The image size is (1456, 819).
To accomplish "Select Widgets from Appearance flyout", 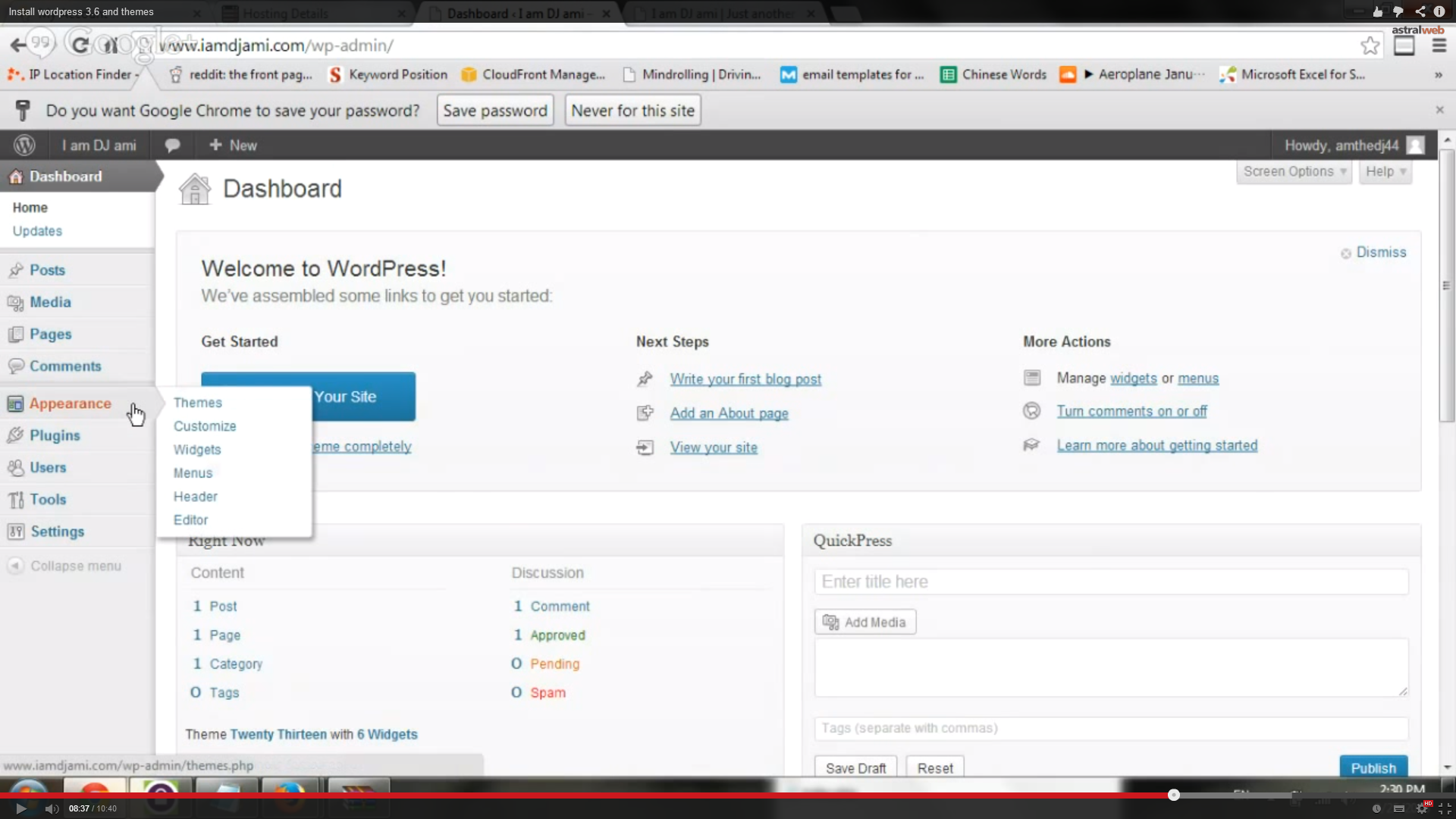I will click(197, 450).
